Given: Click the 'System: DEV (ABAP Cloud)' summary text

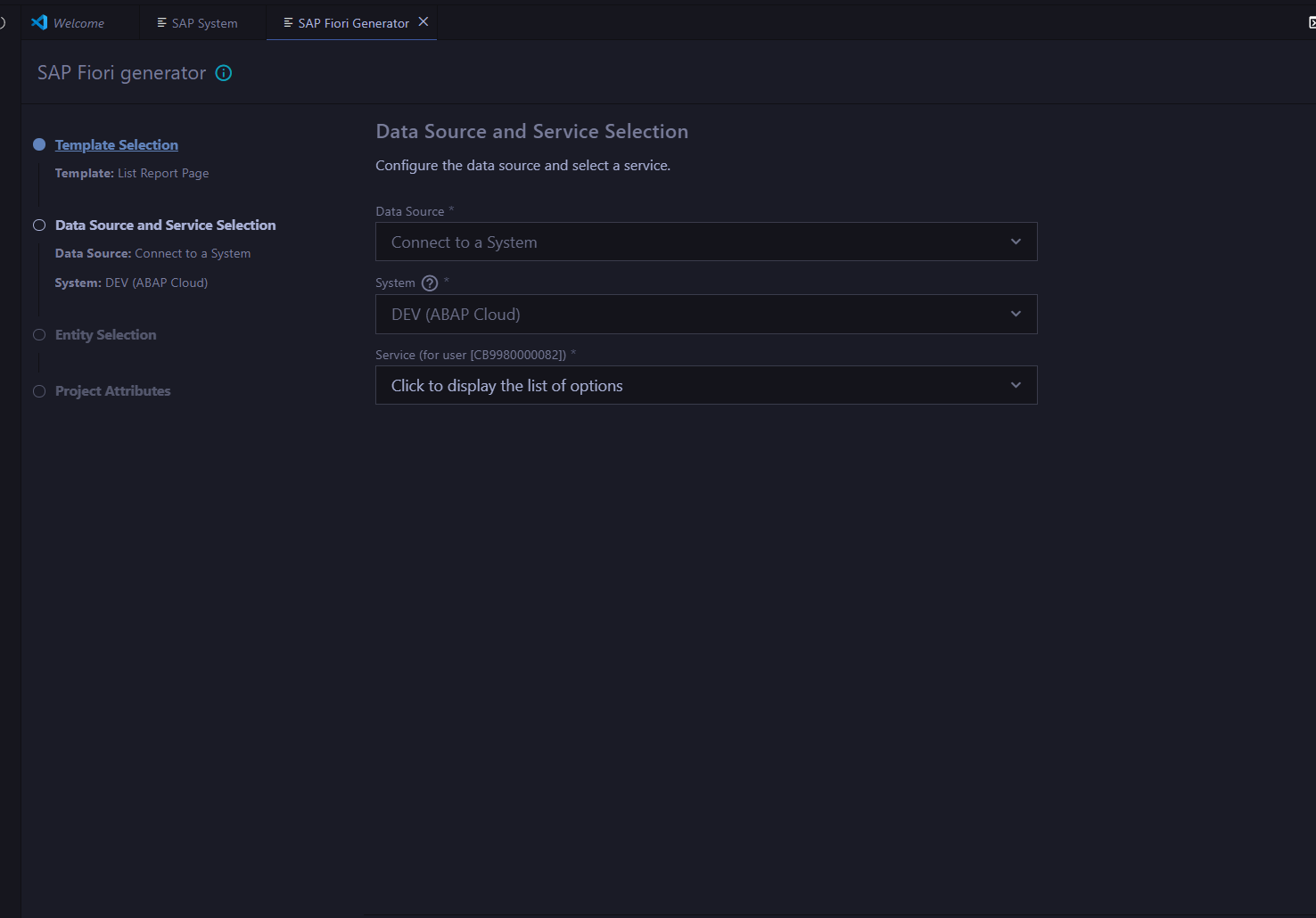Looking at the screenshot, I should (131, 283).
